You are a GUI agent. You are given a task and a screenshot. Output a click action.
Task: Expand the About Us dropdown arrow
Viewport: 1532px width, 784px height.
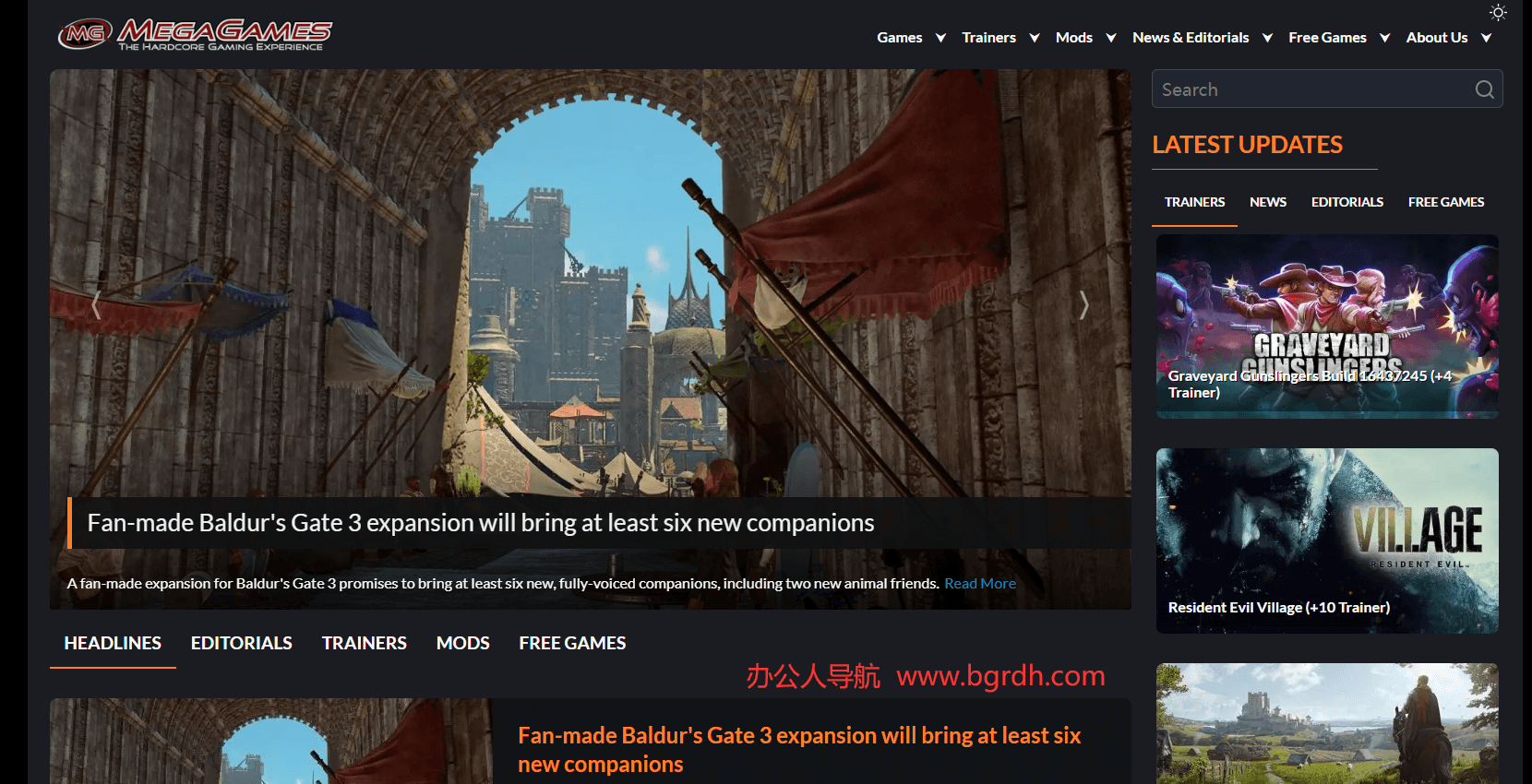1486,38
